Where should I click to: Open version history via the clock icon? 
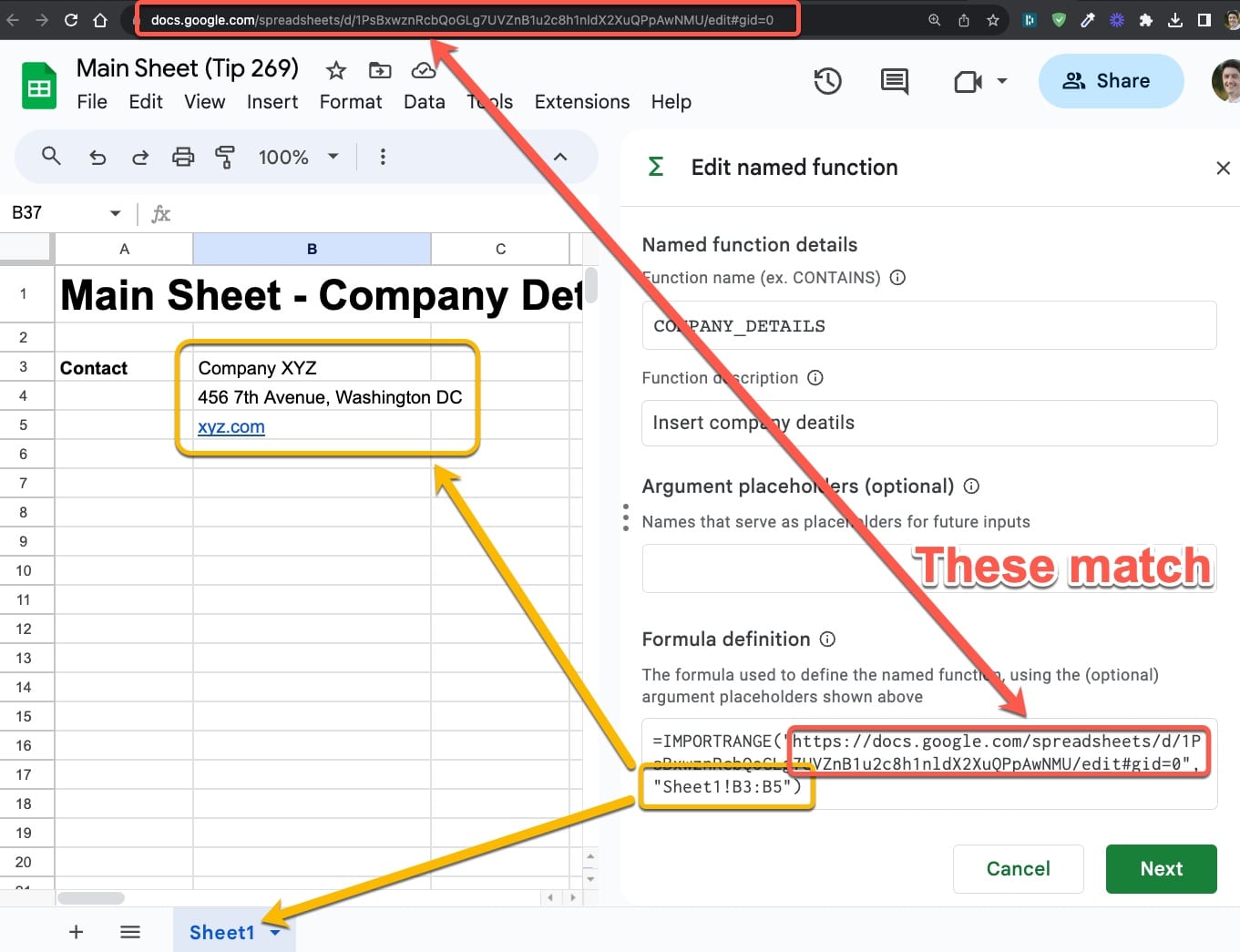827,81
